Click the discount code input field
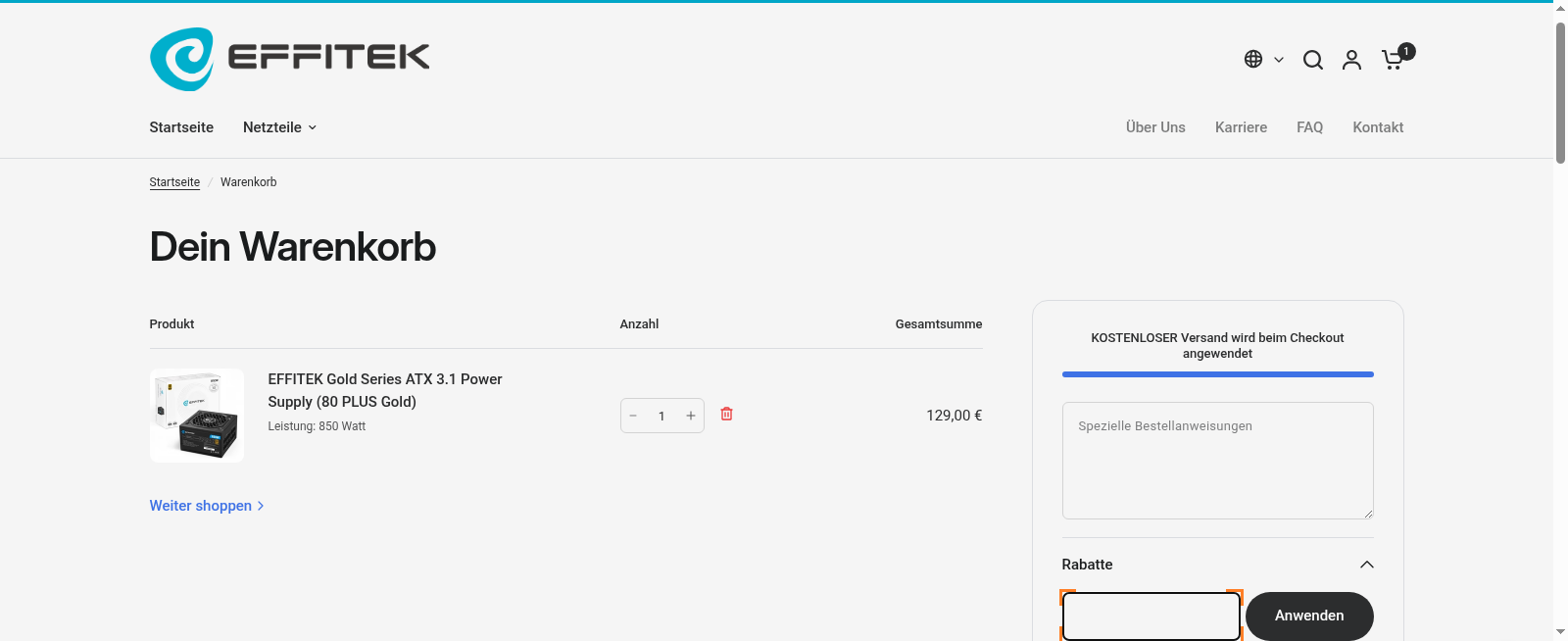The image size is (1568, 641). point(1151,616)
